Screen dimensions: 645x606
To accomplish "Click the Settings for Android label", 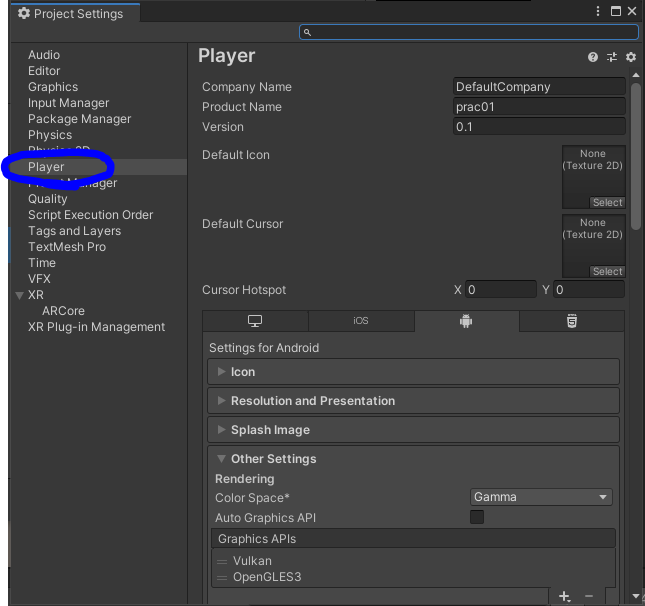I will point(264,348).
